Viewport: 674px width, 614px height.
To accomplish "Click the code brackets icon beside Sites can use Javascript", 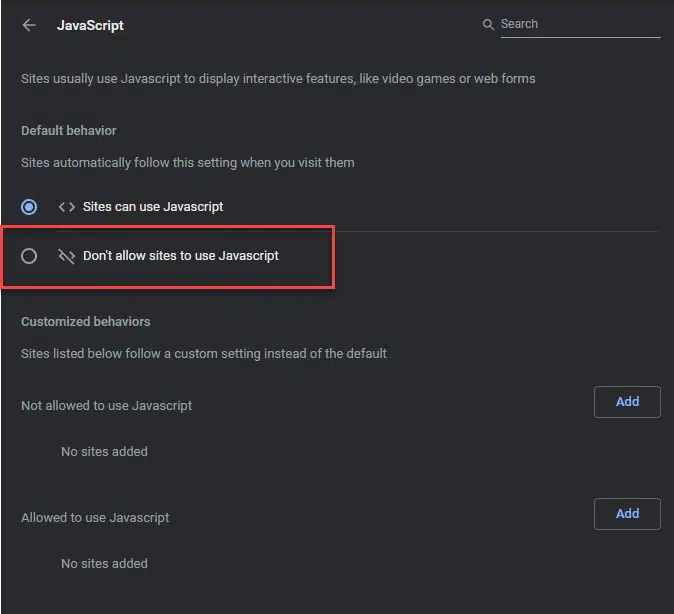I will pyautogui.click(x=67, y=207).
